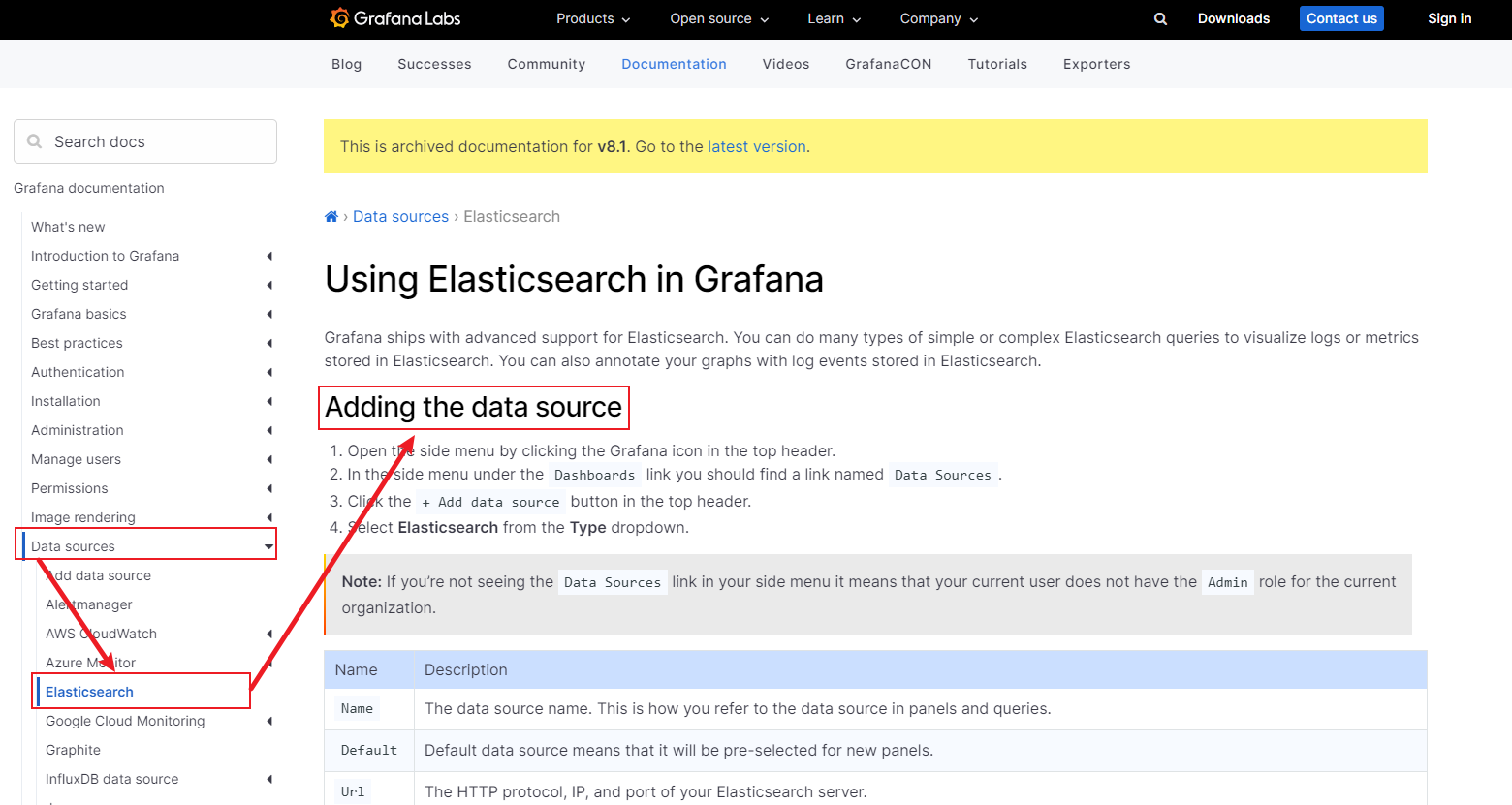Expand the Products dropdown
The width and height of the screenshot is (1512, 805).
592,18
